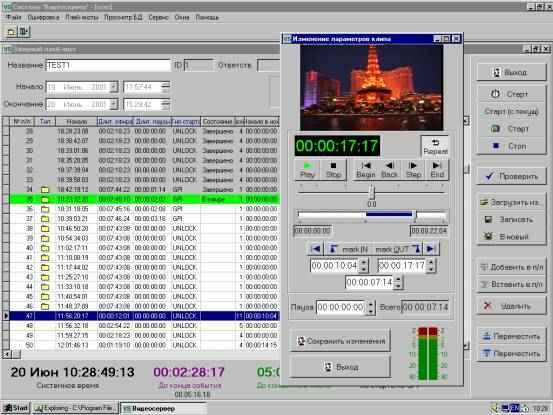
Task: Open the Оцифровка menu
Action: (x=43, y=17)
